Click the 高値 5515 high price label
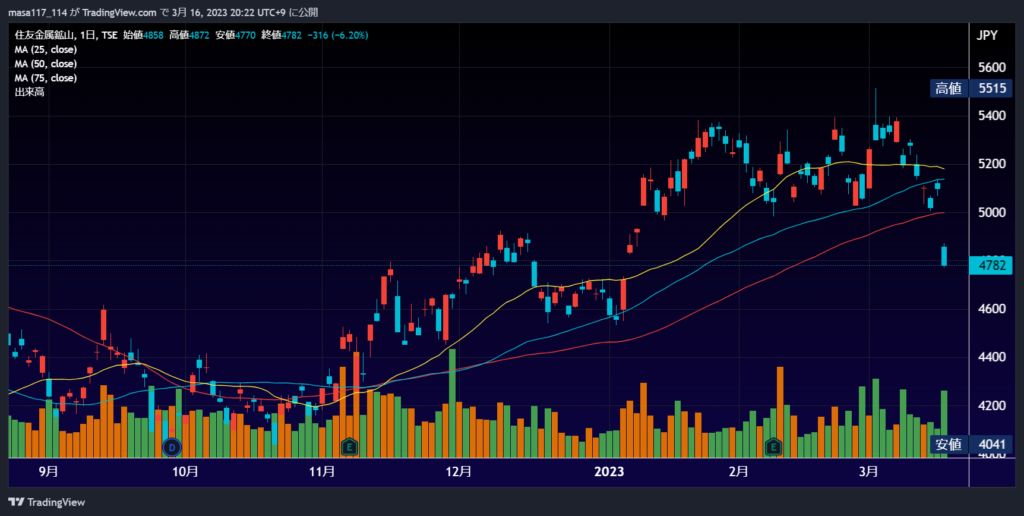The width and height of the screenshot is (1024, 516). coord(972,89)
